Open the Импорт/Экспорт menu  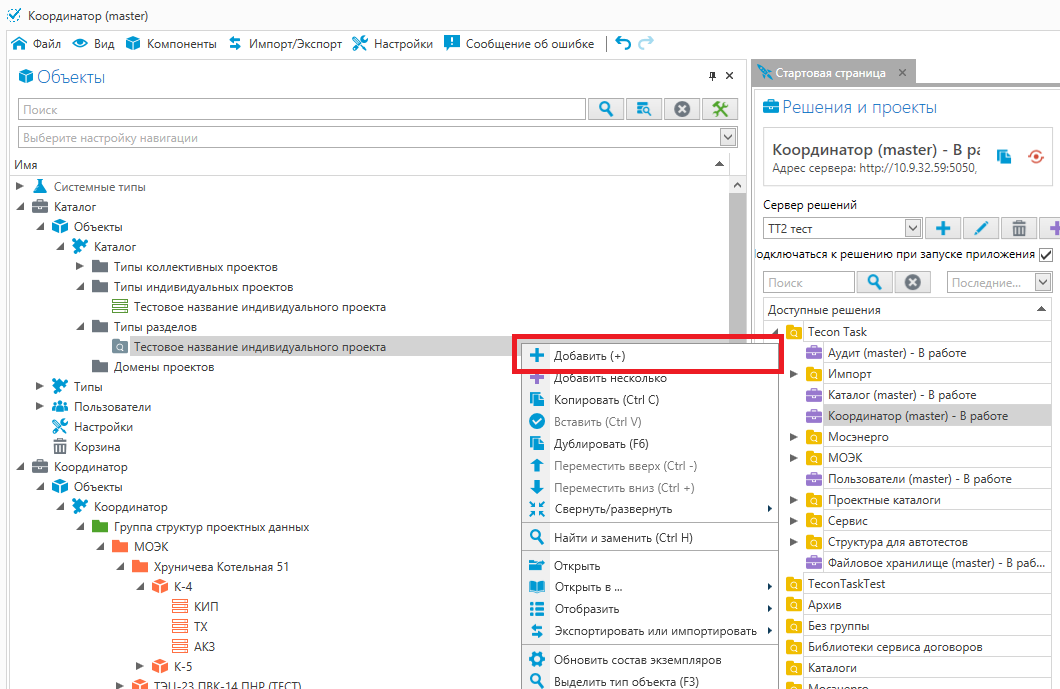click(x=285, y=44)
